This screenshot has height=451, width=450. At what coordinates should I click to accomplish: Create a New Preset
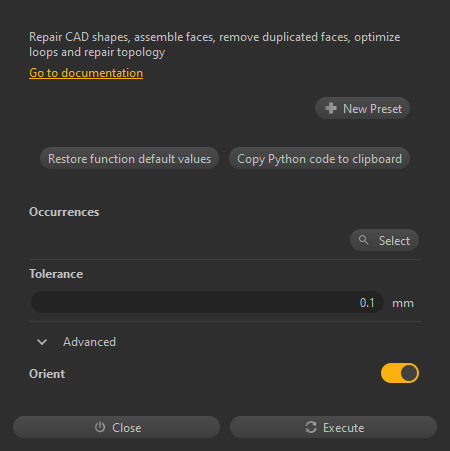tap(362, 108)
